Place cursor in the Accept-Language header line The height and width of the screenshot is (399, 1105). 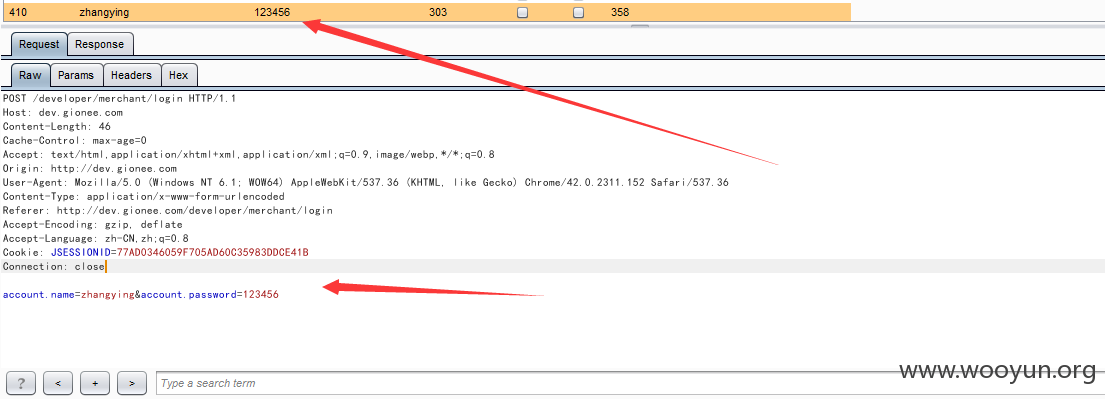coord(96,239)
